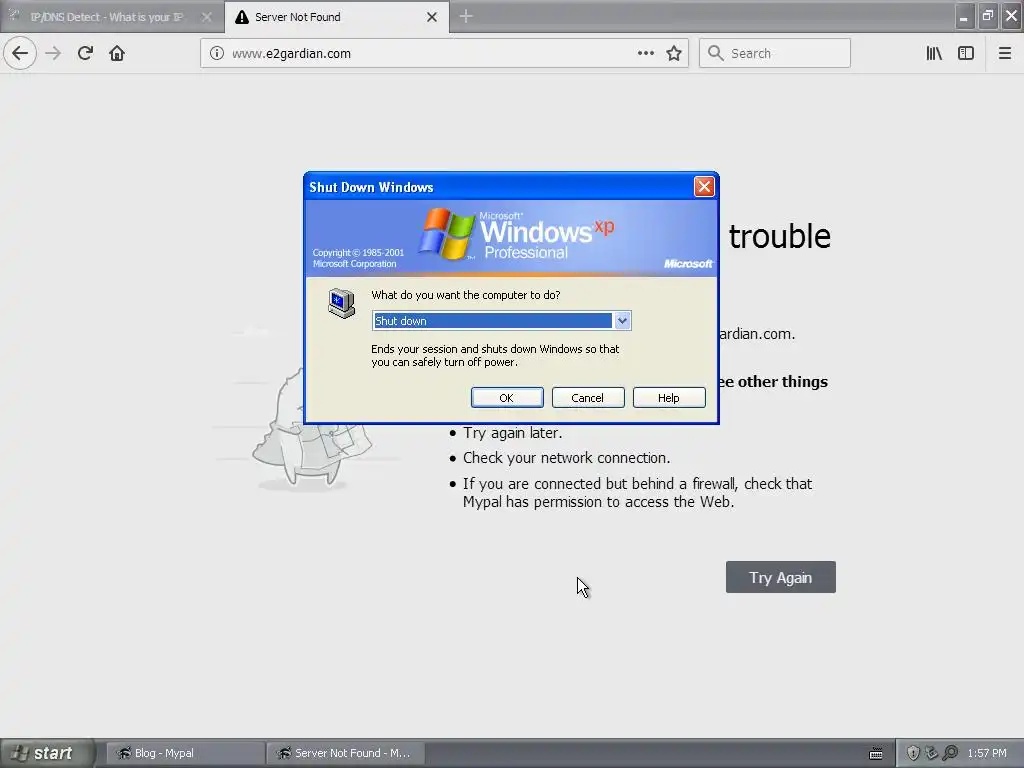Show site information for e2gardian.com

(217, 54)
